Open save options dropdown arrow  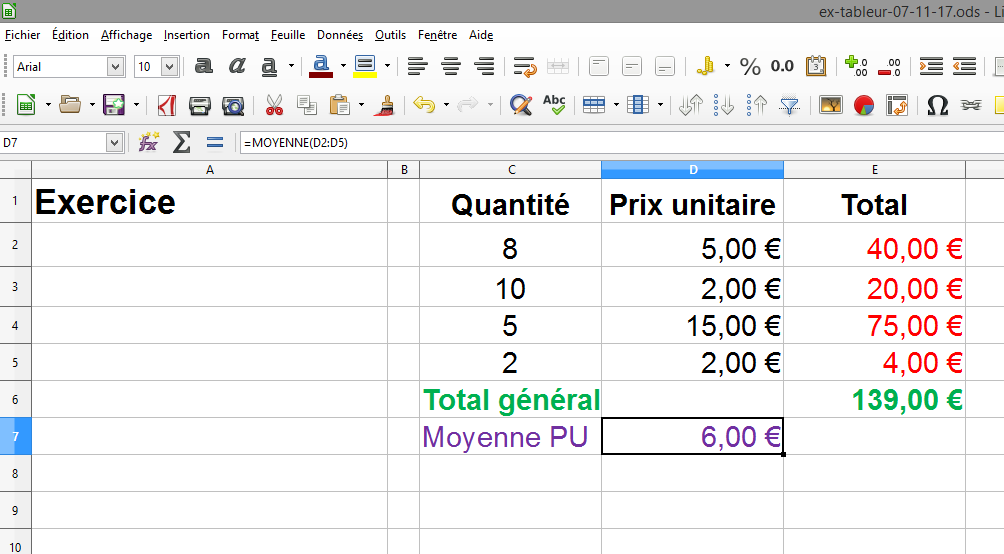[x=136, y=104]
